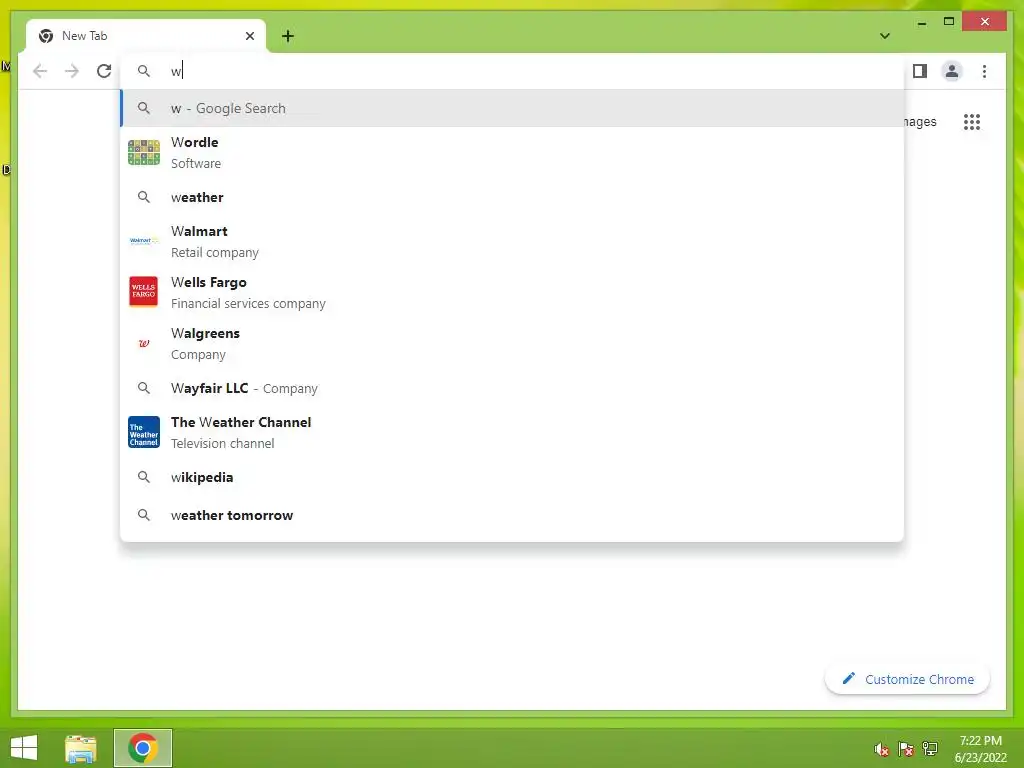Click search icon beside 'weather'

click(x=144, y=197)
